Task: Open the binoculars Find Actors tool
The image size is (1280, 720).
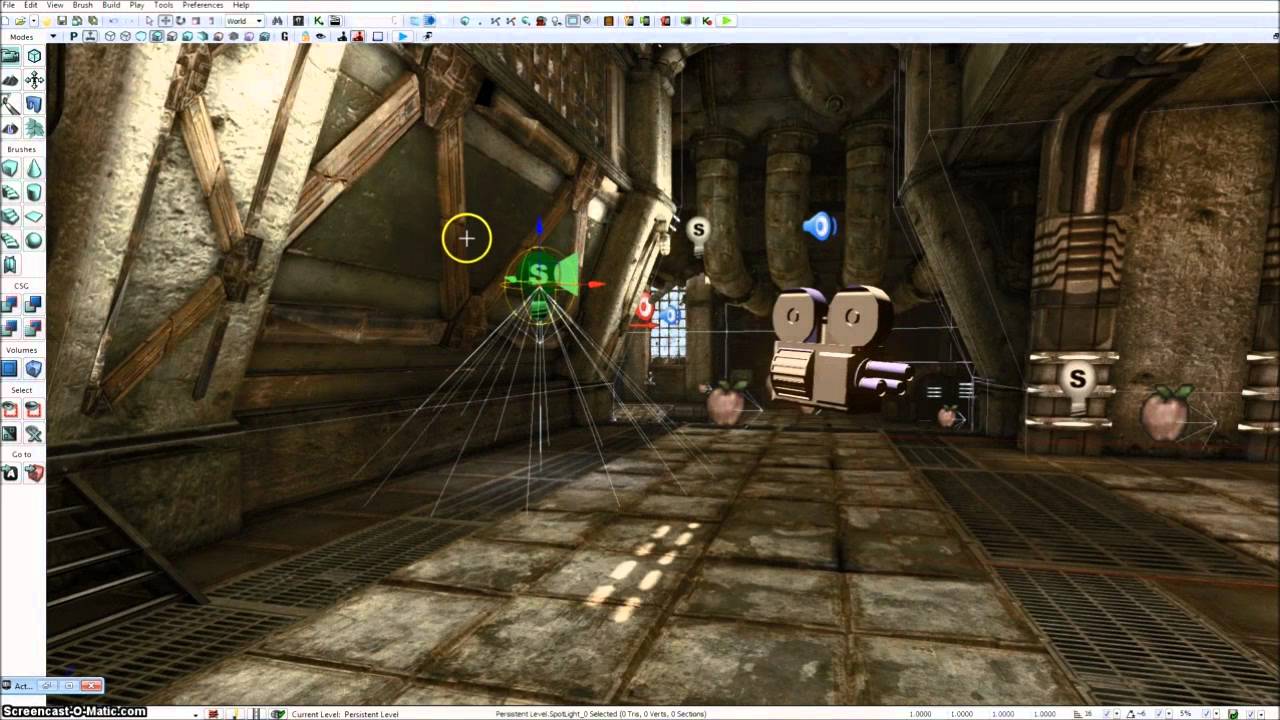Action: [277, 20]
